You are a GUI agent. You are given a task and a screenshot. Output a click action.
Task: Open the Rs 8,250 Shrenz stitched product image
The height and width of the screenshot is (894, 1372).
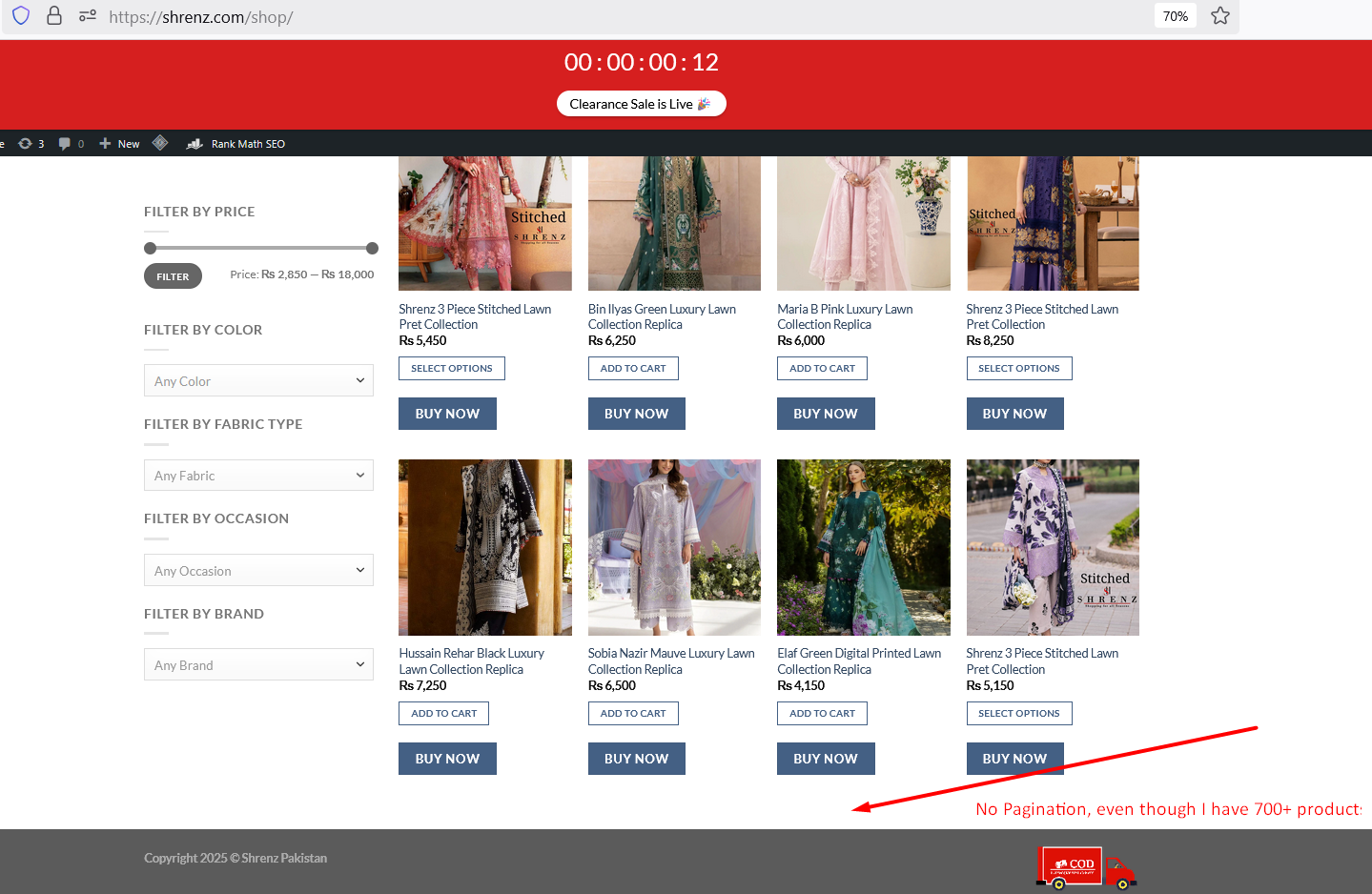pos(1053,223)
